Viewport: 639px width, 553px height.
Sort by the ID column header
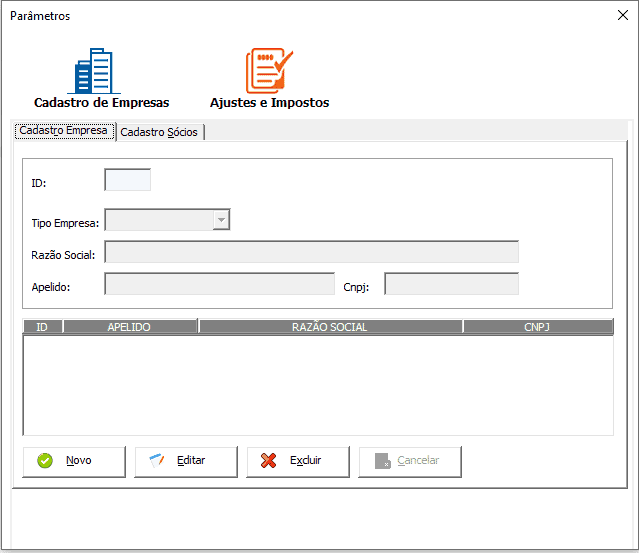[x=42, y=327]
